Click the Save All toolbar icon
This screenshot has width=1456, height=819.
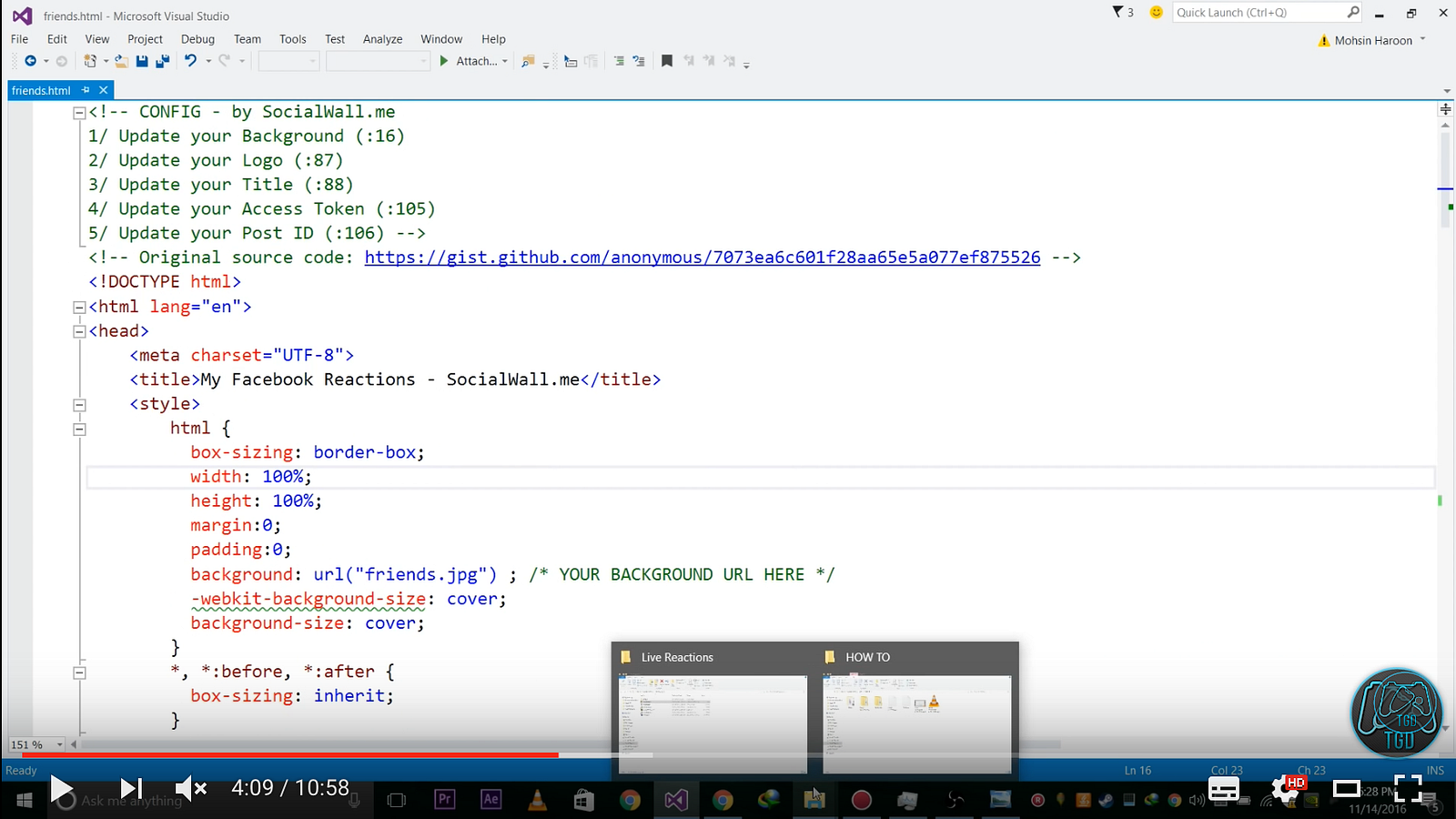(x=163, y=61)
